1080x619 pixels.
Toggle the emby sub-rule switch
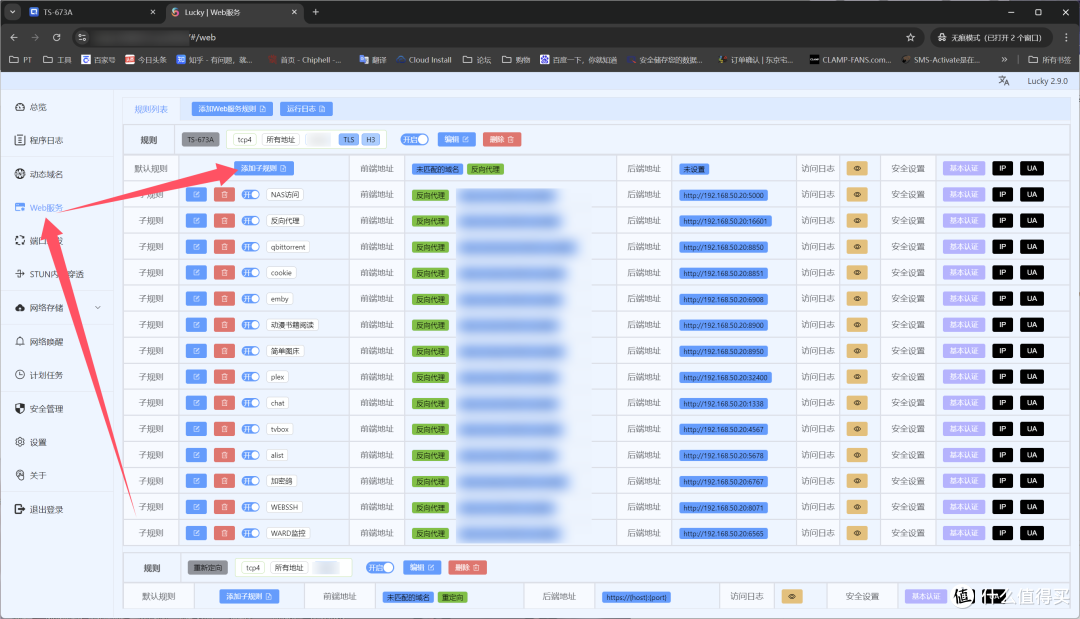(x=251, y=299)
